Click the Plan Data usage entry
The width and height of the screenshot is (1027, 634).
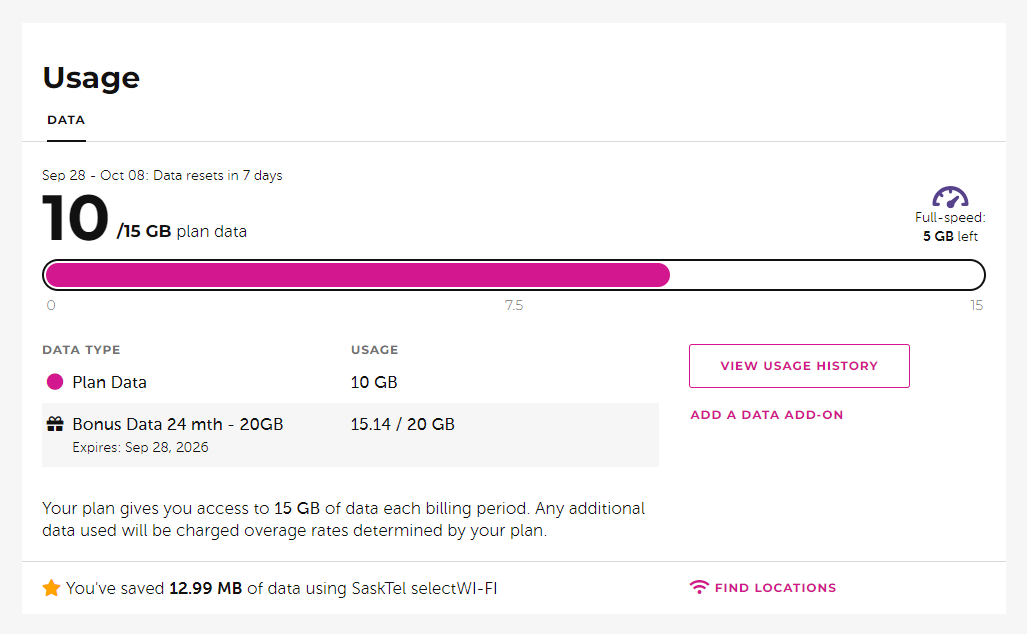(x=109, y=382)
